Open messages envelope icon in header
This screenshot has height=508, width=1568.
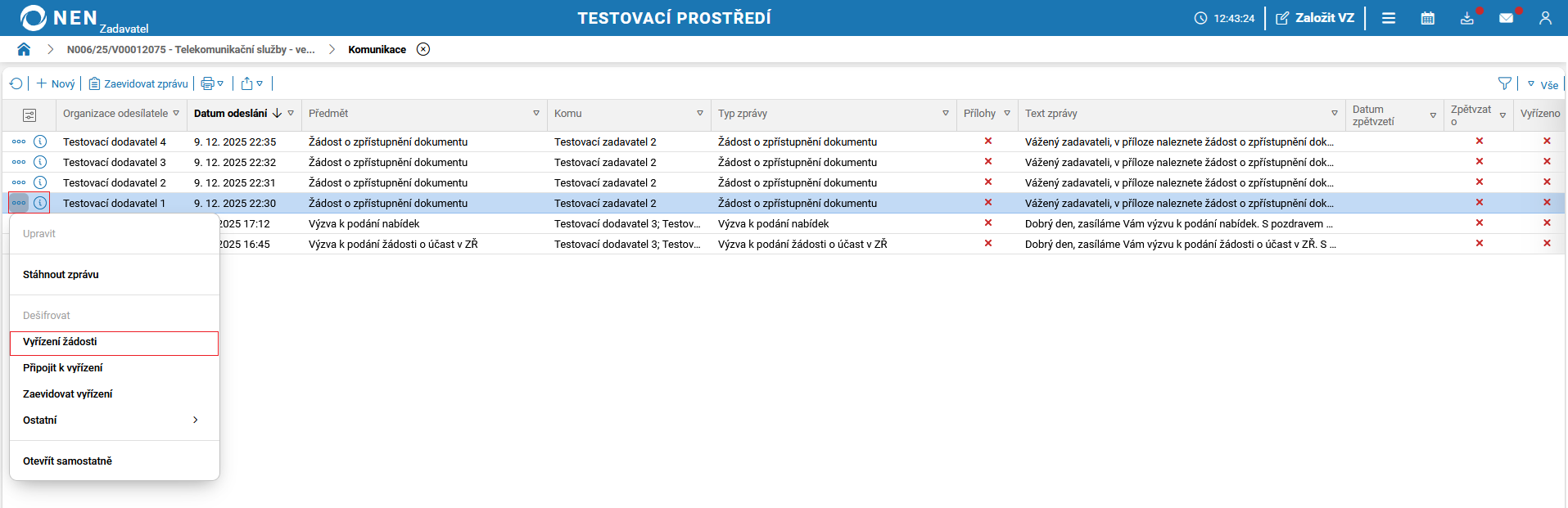(1507, 18)
